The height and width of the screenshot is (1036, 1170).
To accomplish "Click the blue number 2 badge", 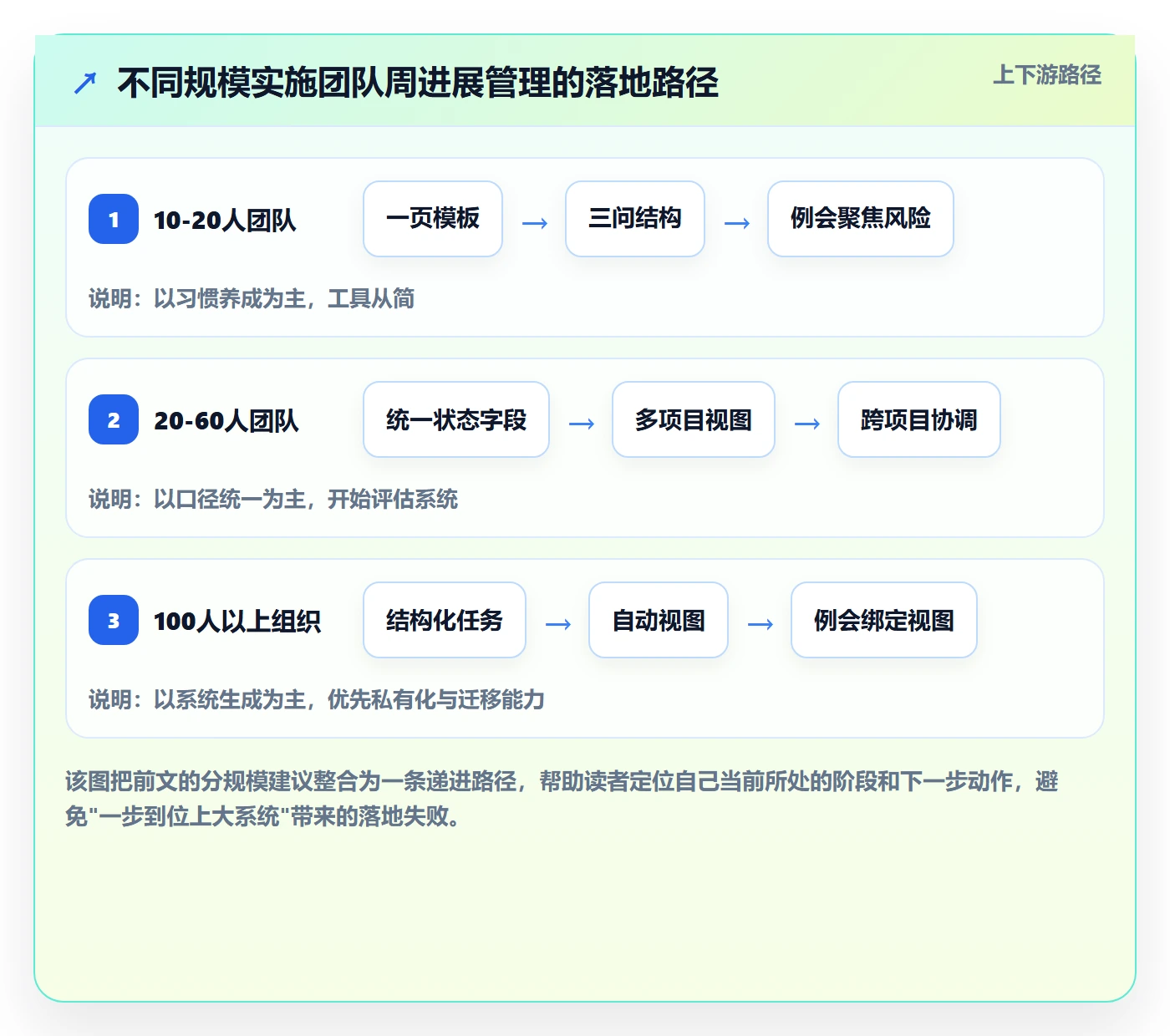I will tap(114, 419).
